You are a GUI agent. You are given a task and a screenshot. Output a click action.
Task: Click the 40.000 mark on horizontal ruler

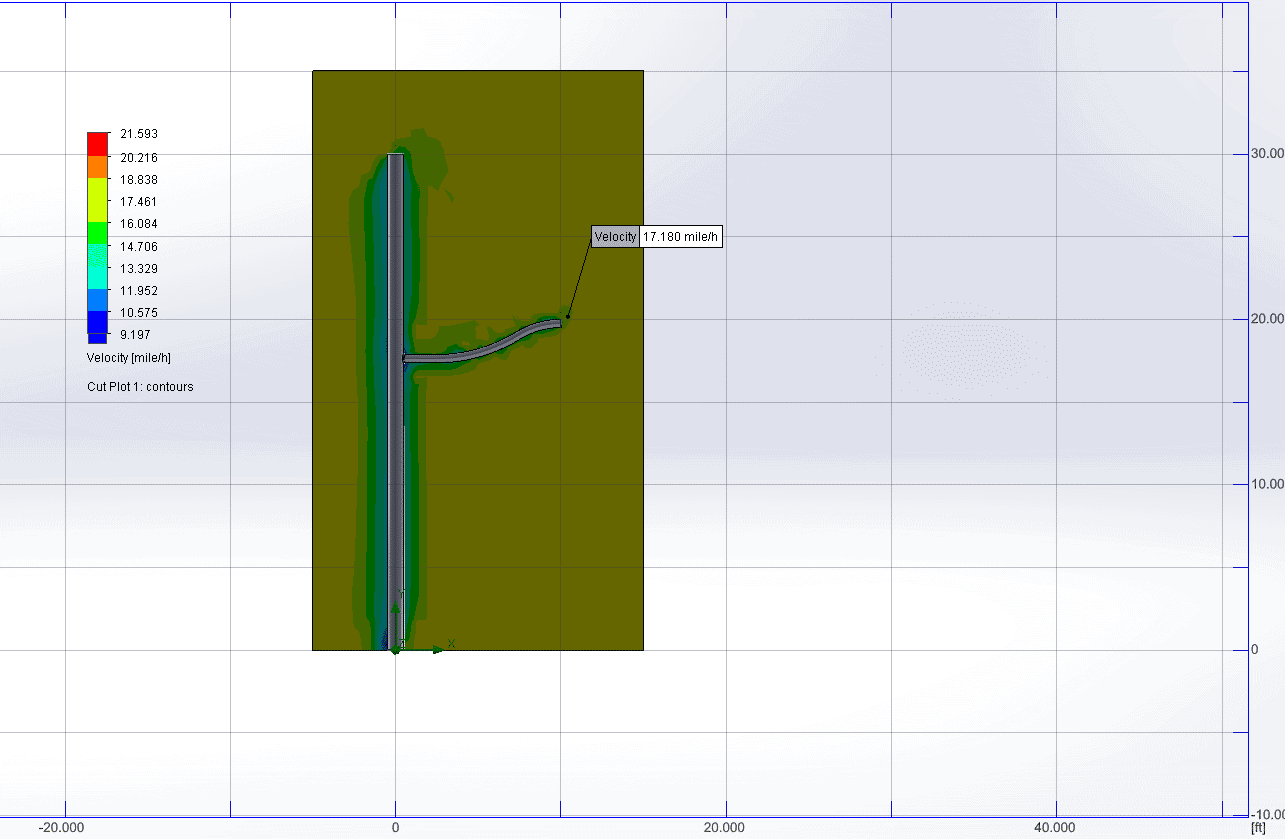(1055, 828)
